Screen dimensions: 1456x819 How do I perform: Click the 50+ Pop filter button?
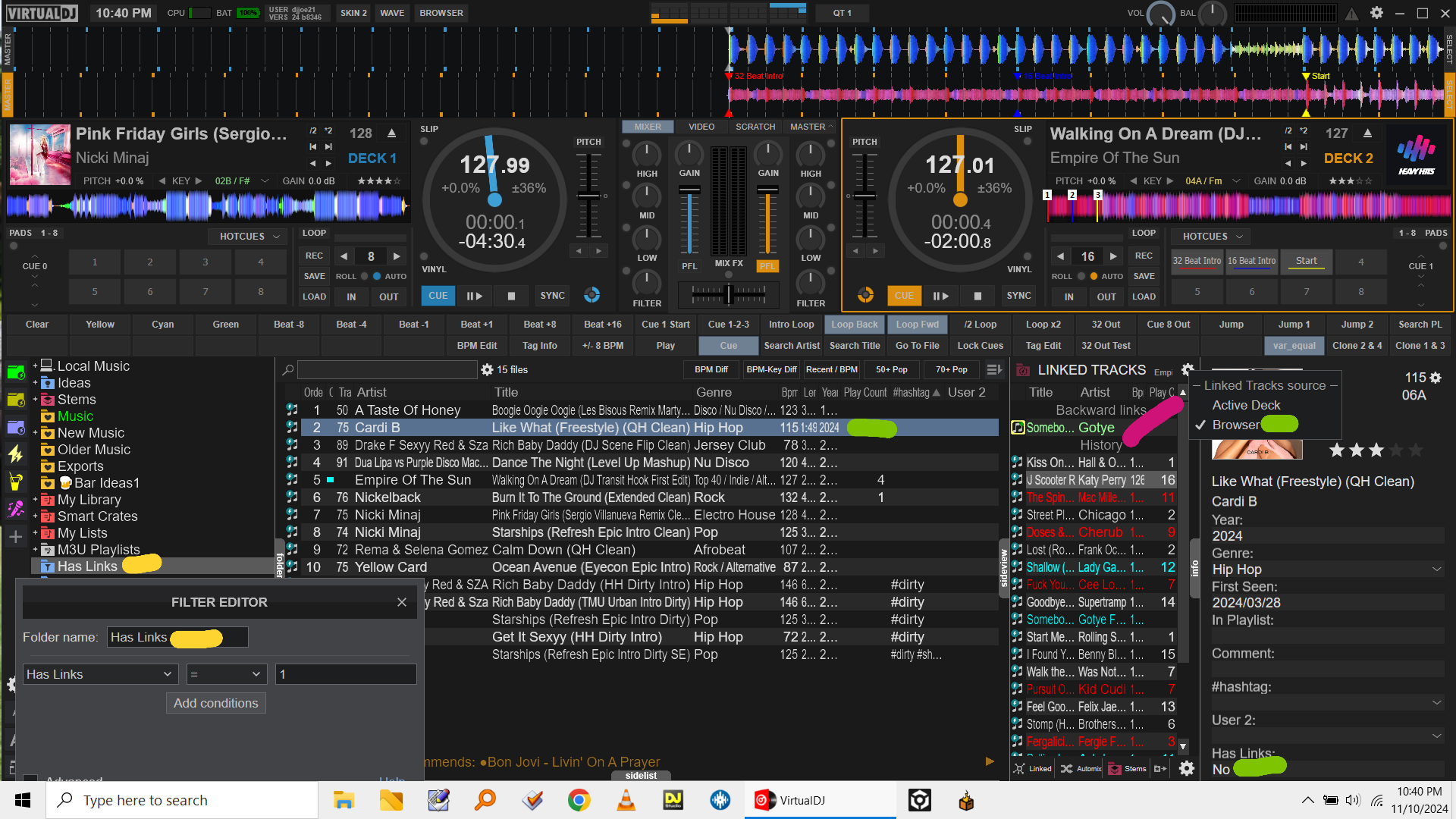[x=892, y=370]
